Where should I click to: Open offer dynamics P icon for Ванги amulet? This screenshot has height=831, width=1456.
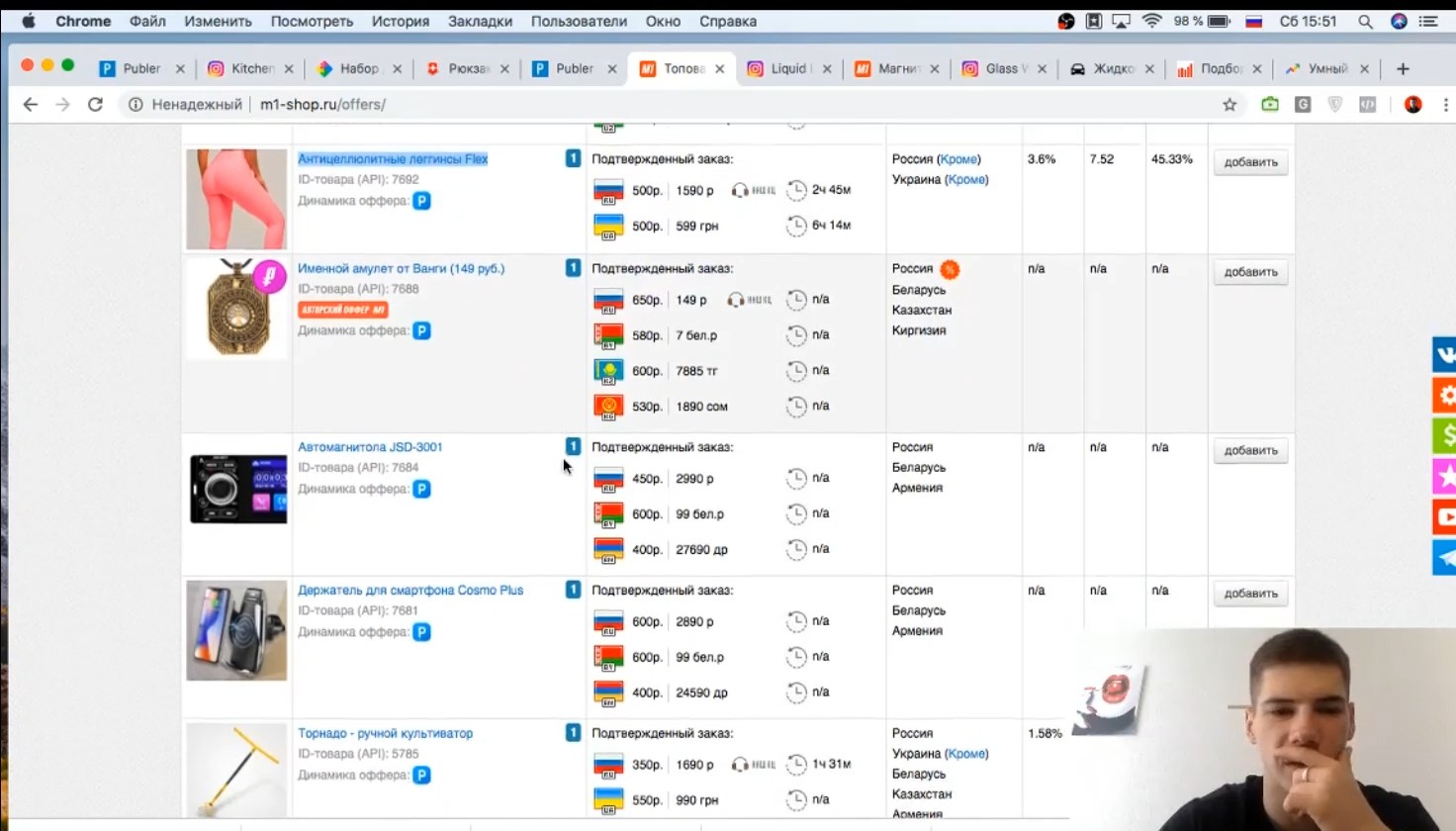pos(421,330)
